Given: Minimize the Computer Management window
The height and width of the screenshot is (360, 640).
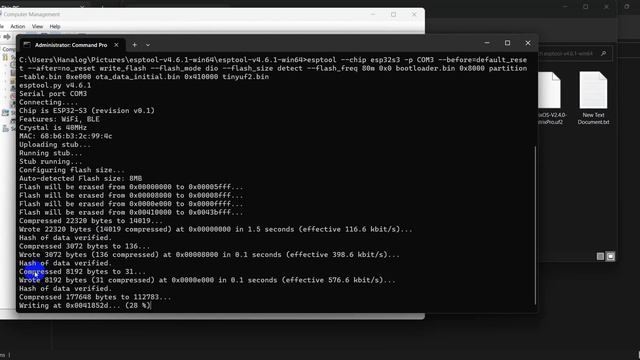Looking at the screenshot, I should click(373, 14).
